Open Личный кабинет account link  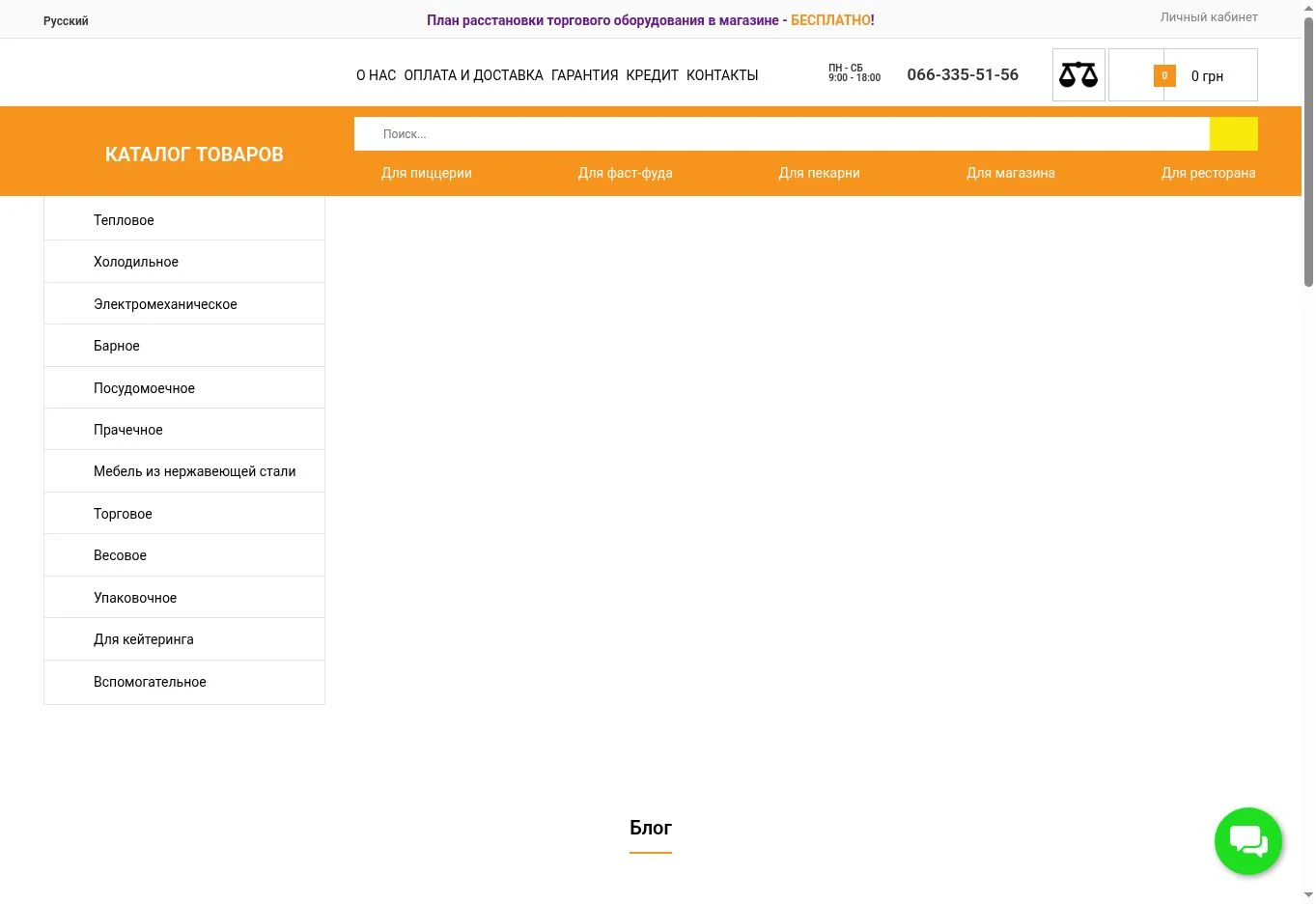[1209, 16]
